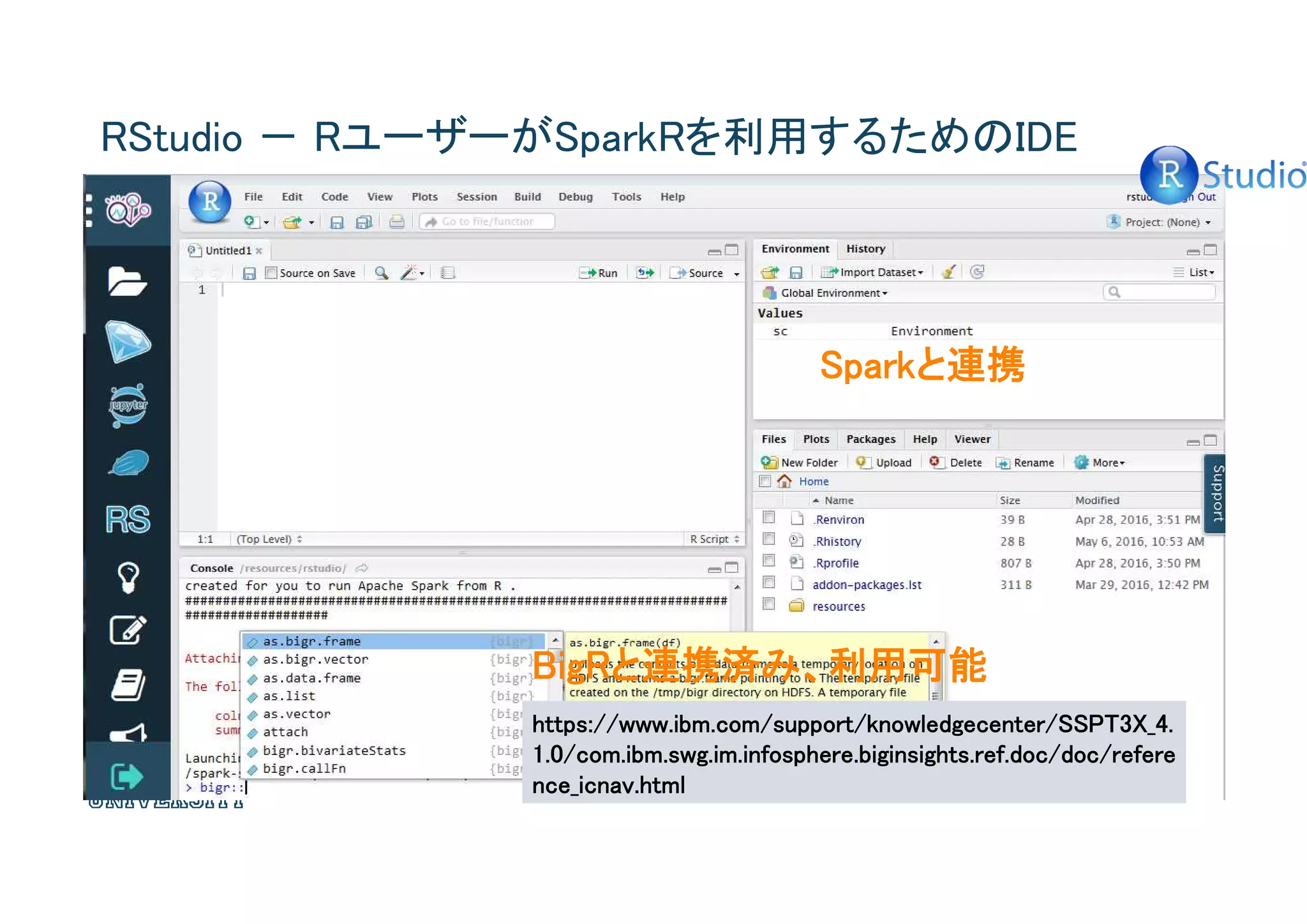Toggle the Source on Save checkbox
Viewport: 1307px width, 924px height.
click(271, 273)
